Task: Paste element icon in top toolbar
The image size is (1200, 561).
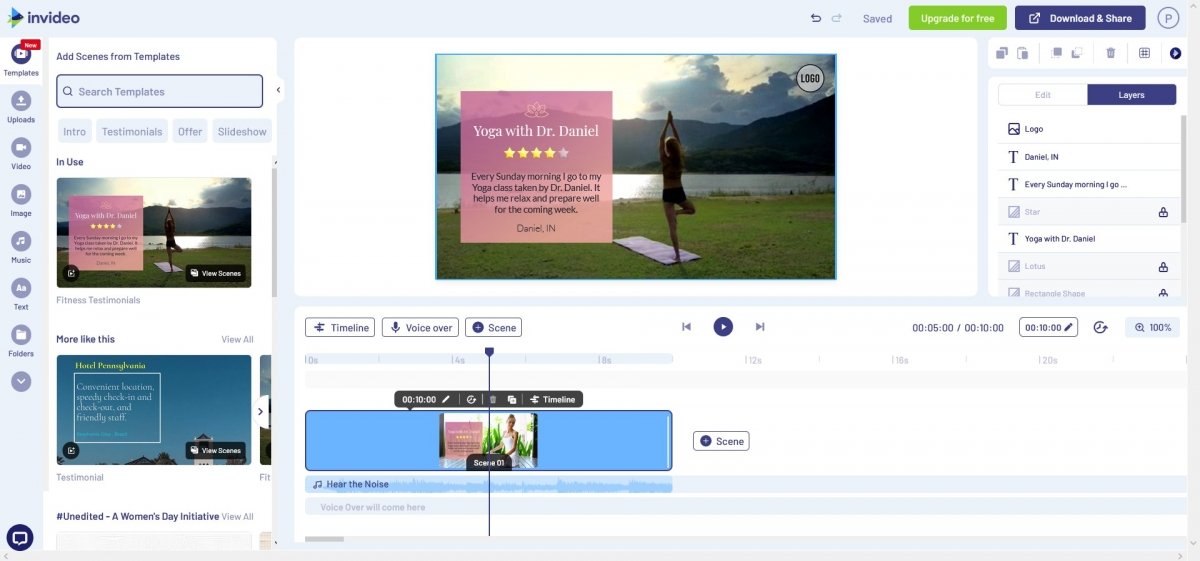Action: 1023,53
